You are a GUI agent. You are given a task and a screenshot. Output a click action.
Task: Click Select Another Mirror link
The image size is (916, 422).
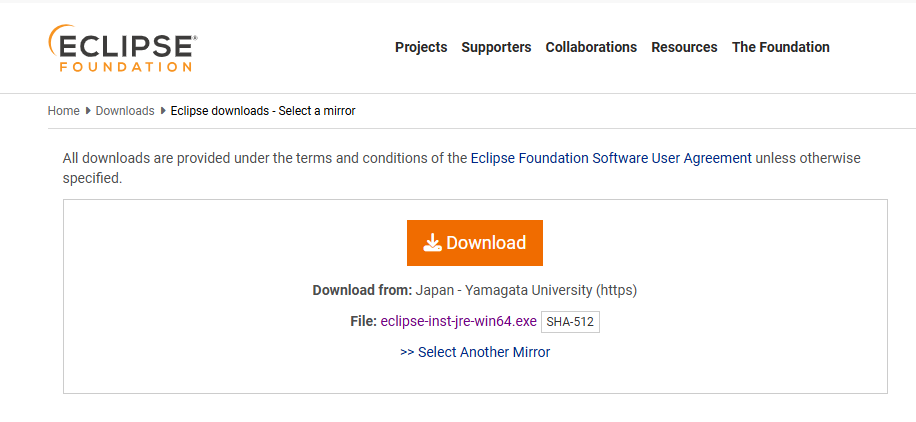point(475,352)
